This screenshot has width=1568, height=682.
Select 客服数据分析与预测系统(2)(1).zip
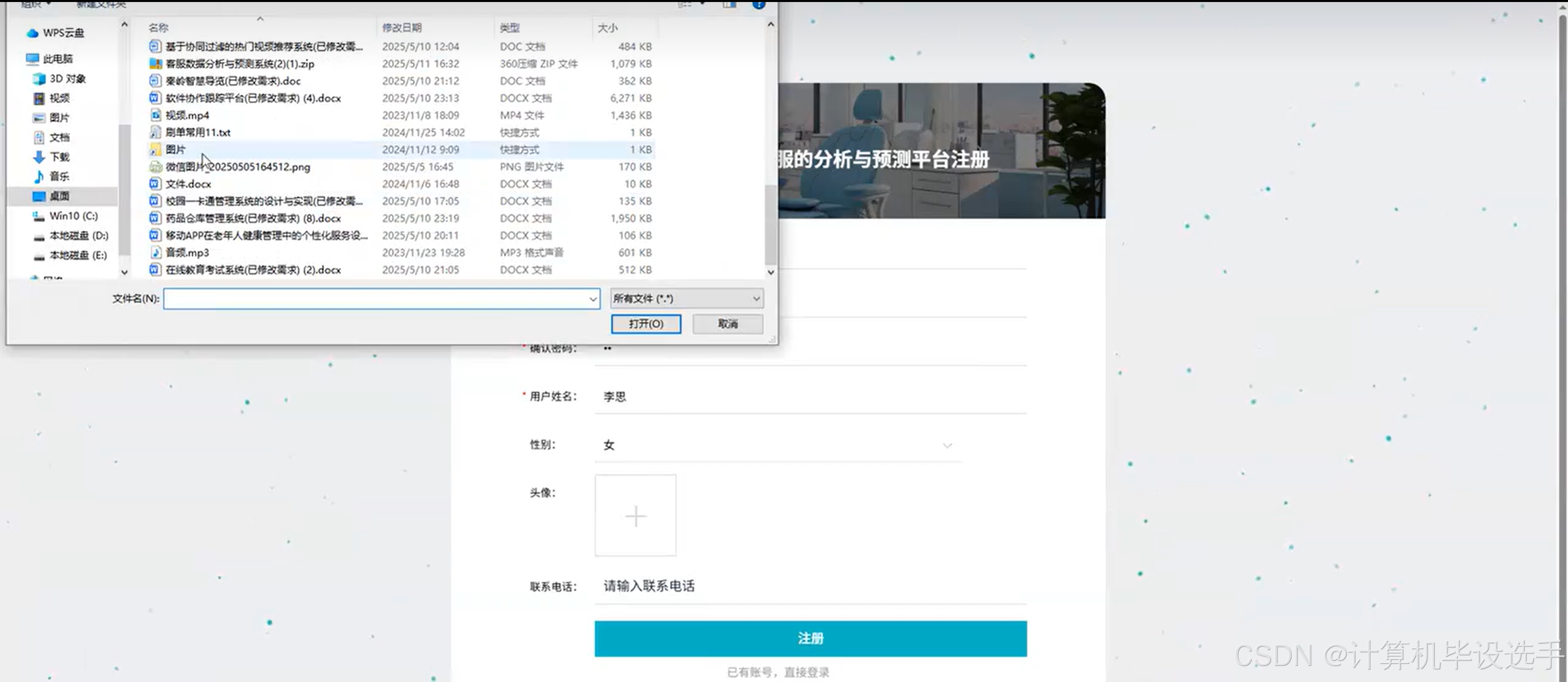(x=240, y=63)
